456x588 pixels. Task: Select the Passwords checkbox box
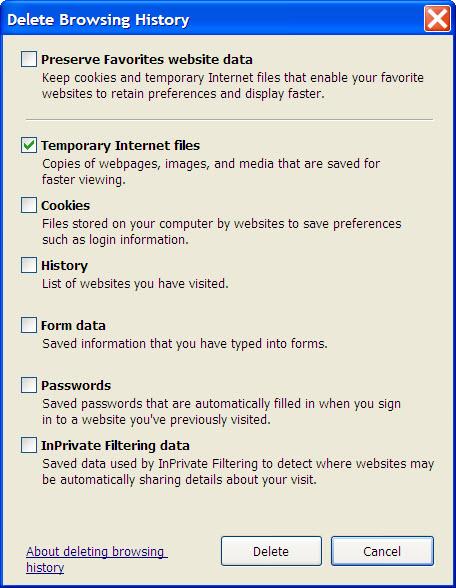pyautogui.click(x=29, y=385)
